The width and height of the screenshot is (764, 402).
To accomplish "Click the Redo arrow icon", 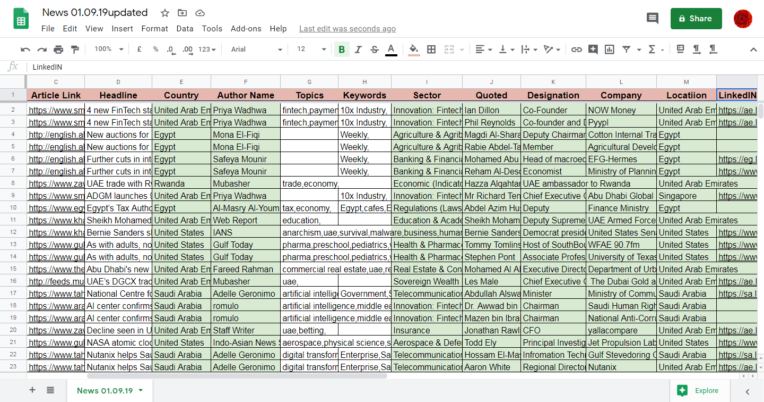I will click(x=42, y=49).
